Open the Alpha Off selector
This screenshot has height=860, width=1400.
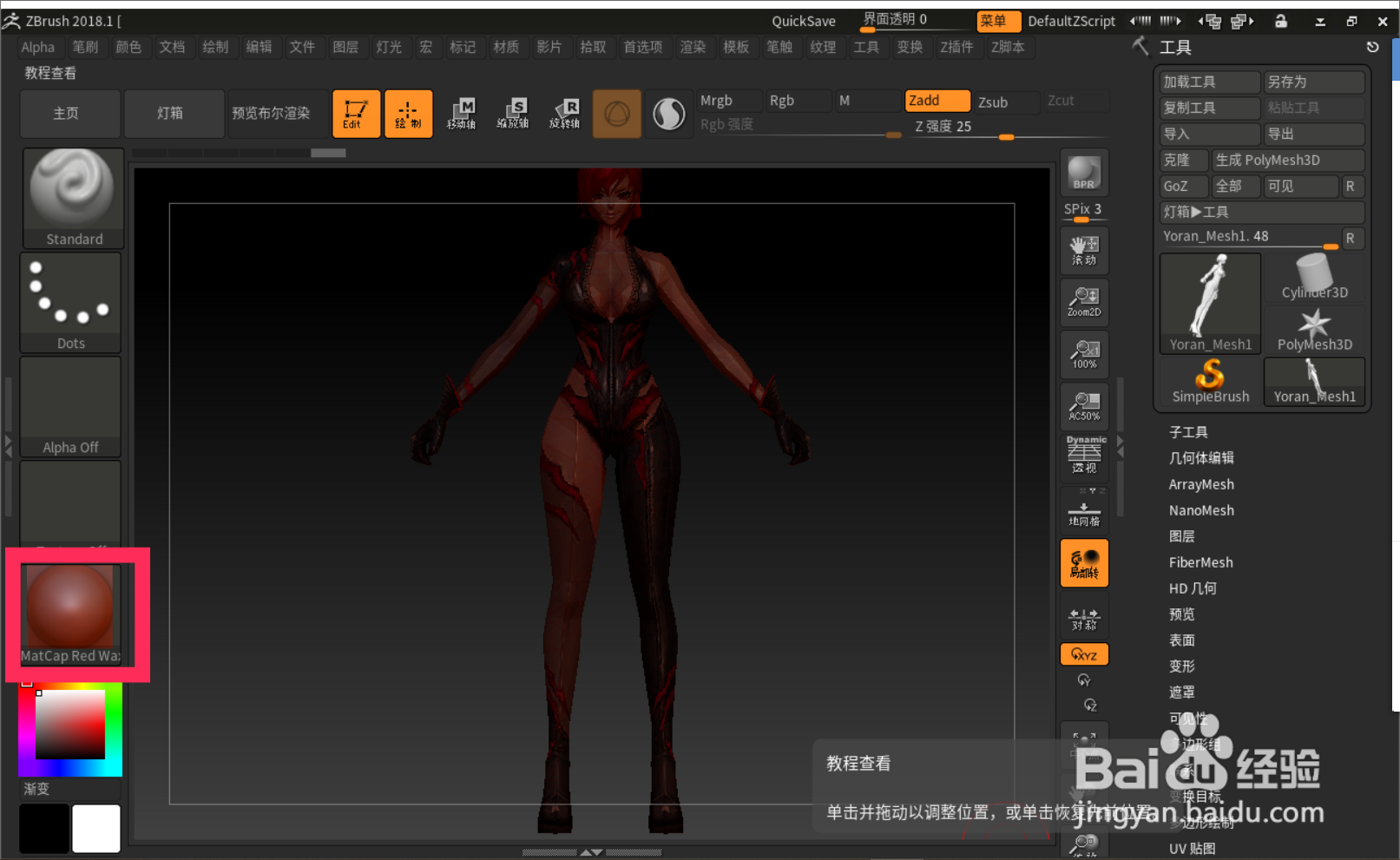70,407
